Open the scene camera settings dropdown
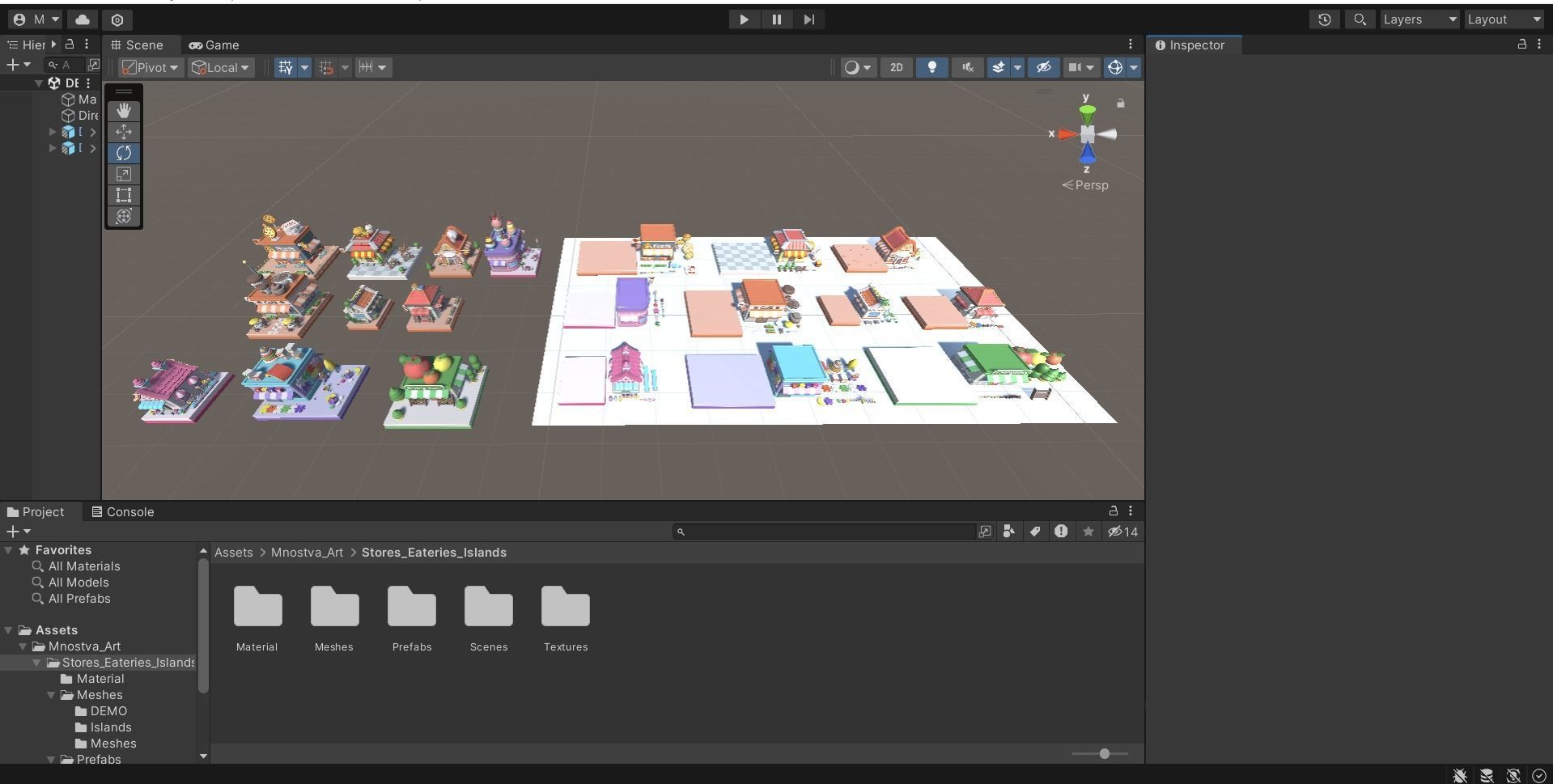The image size is (1553, 784). pyautogui.click(x=1081, y=68)
